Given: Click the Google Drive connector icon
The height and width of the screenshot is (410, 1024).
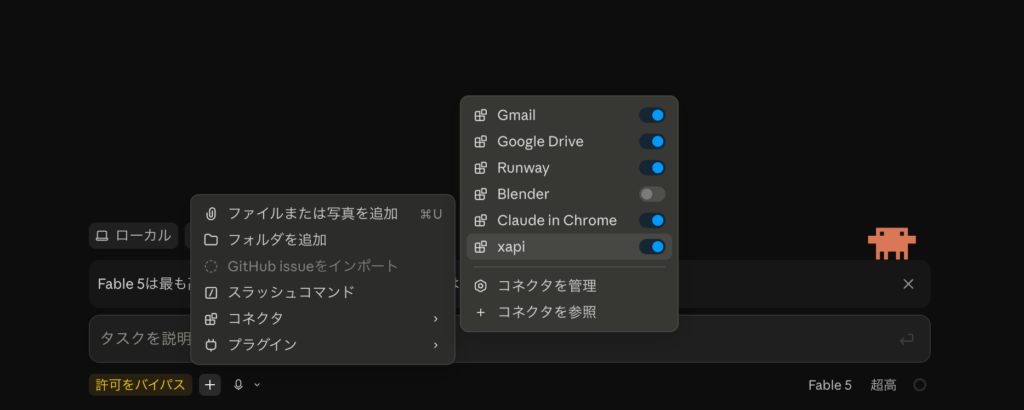Looking at the screenshot, I should pyautogui.click(x=481, y=142).
